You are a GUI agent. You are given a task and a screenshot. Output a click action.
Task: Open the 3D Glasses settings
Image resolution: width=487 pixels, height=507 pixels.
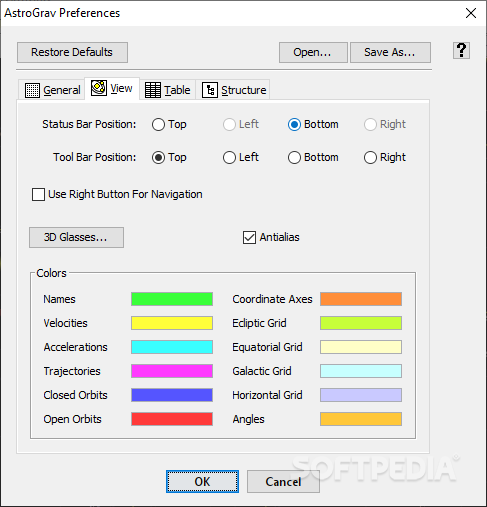click(x=76, y=237)
